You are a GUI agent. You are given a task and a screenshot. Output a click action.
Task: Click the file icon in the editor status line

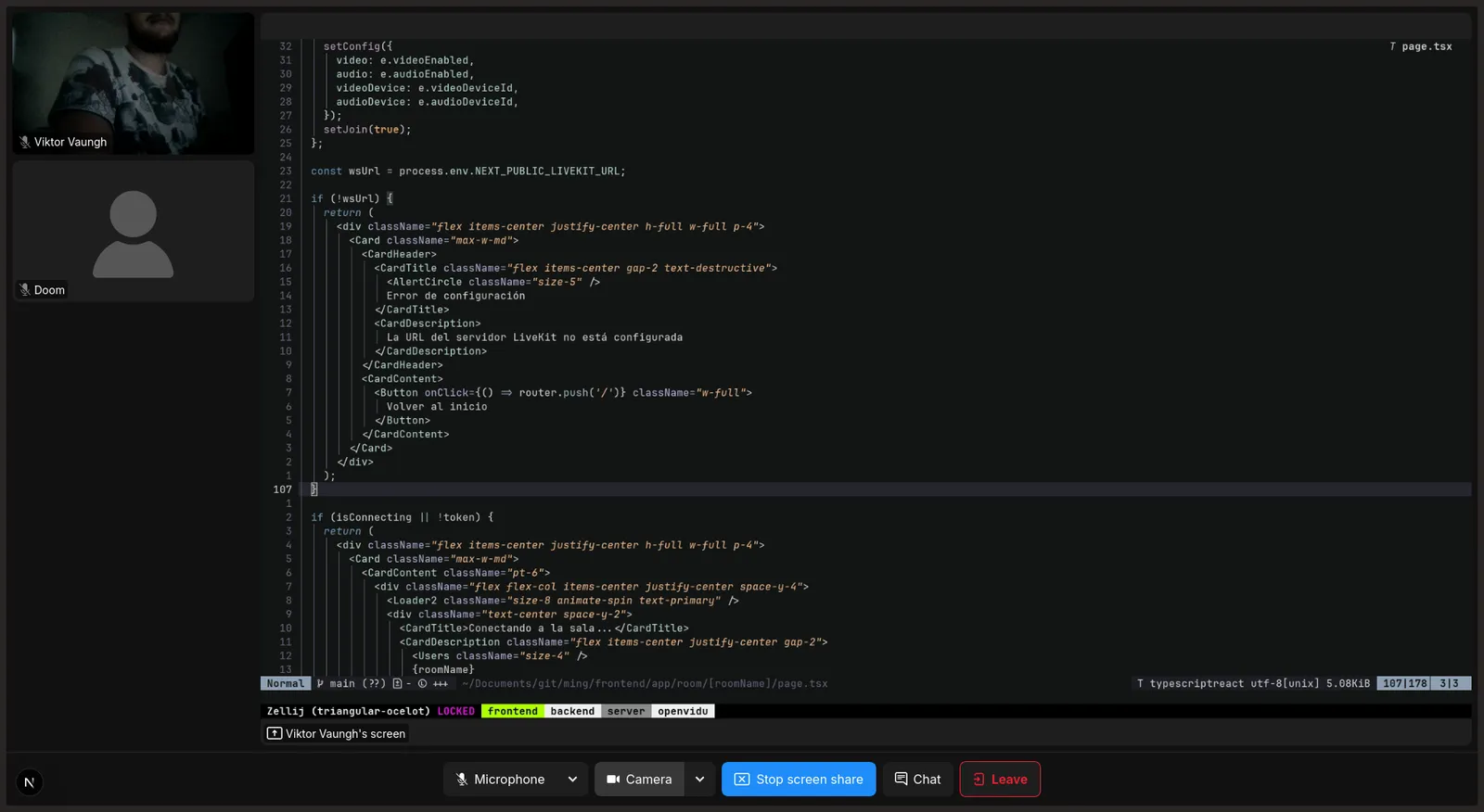[397, 684]
